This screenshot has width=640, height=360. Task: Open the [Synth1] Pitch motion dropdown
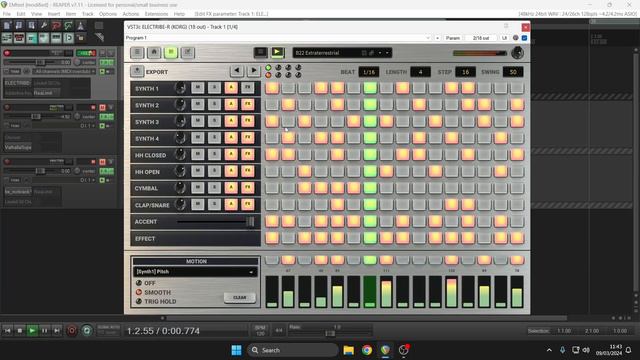coord(195,271)
